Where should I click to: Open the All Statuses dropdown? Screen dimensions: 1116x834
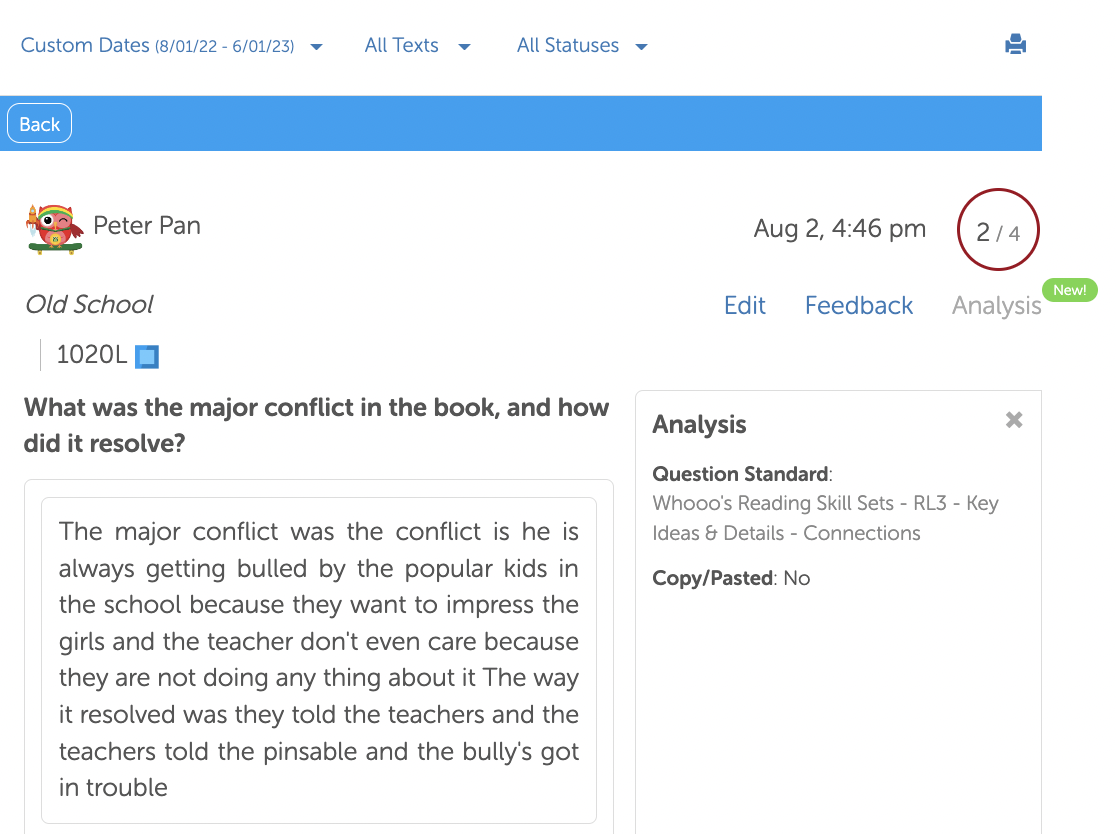coord(582,46)
